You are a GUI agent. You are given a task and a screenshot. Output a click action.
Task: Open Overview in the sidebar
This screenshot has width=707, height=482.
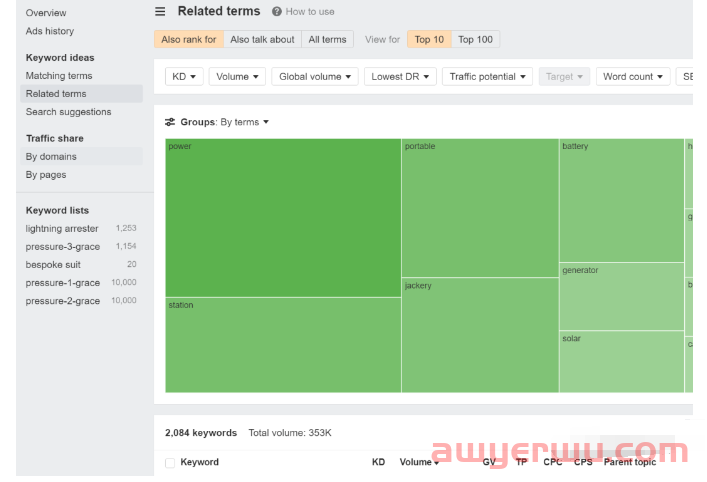point(46,13)
